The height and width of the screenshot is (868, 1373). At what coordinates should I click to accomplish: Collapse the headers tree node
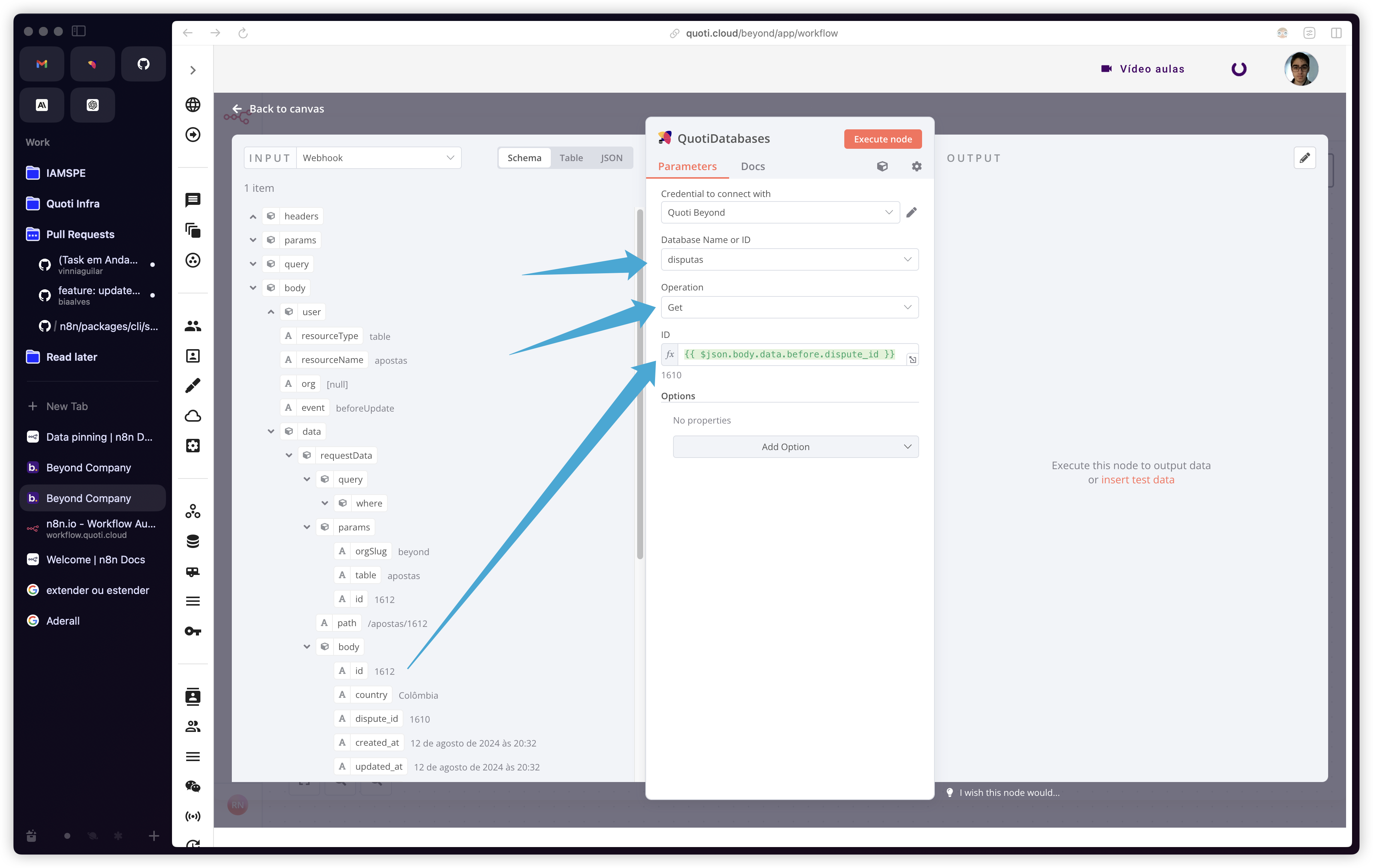253,216
